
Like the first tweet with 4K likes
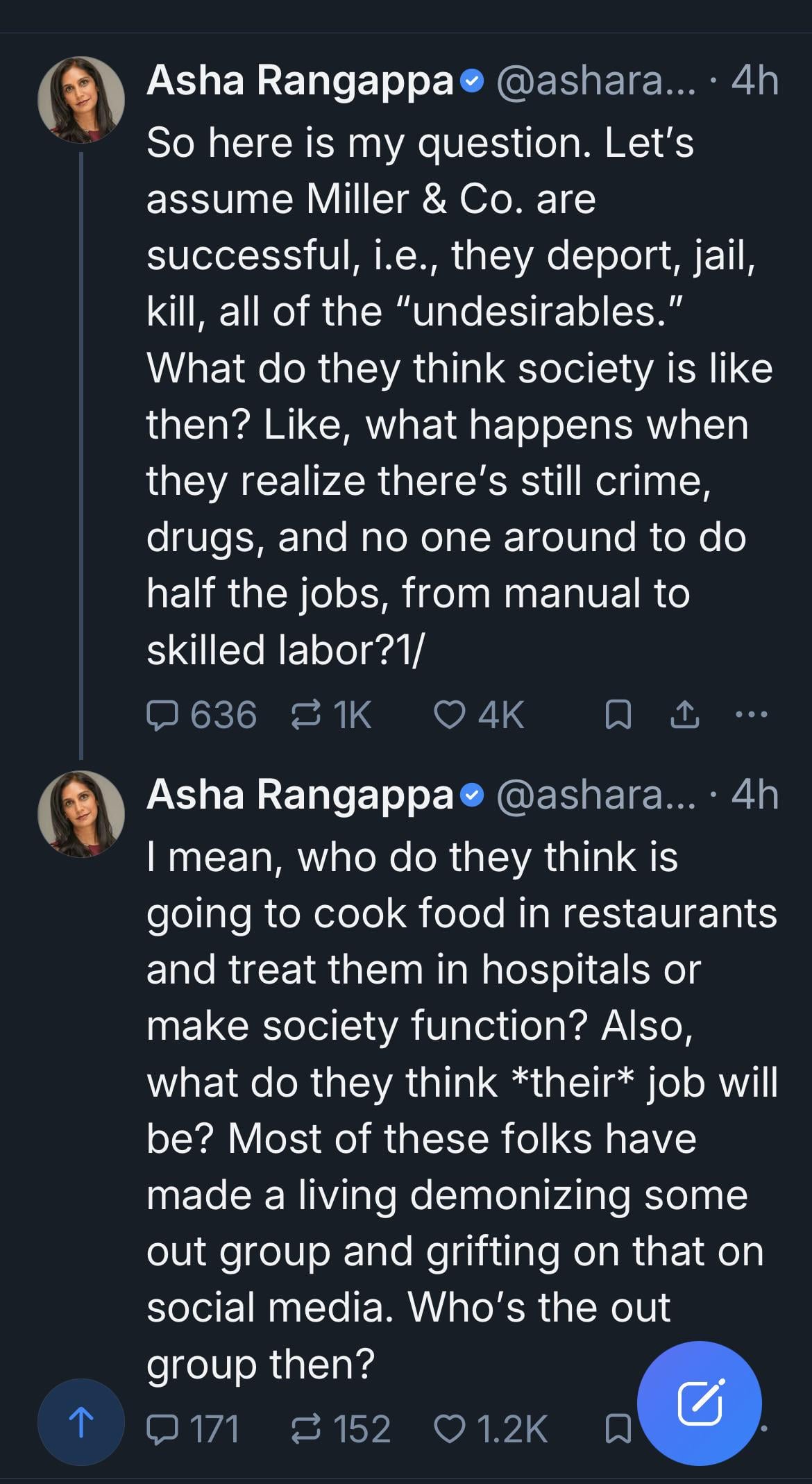click(x=449, y=715)
